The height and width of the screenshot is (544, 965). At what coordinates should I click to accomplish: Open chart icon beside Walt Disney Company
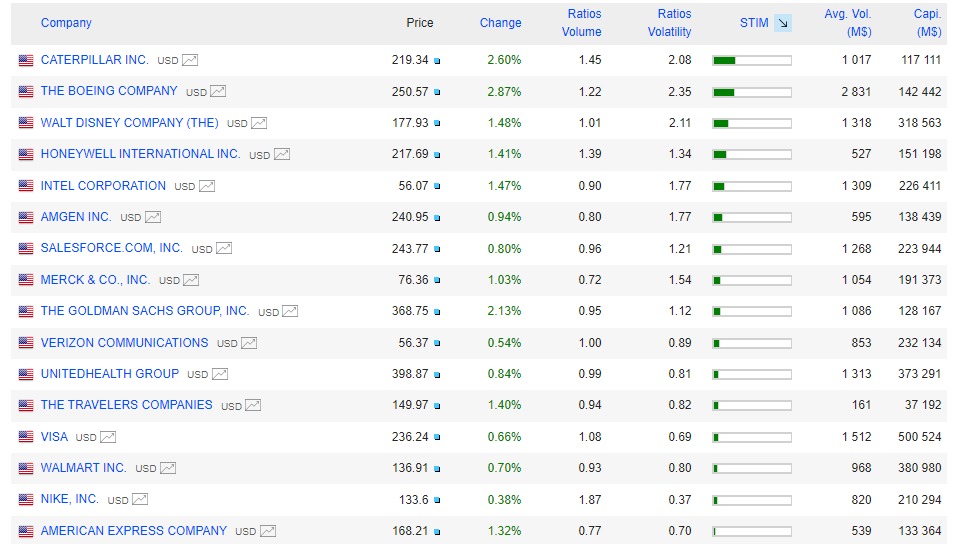[259, 123]
